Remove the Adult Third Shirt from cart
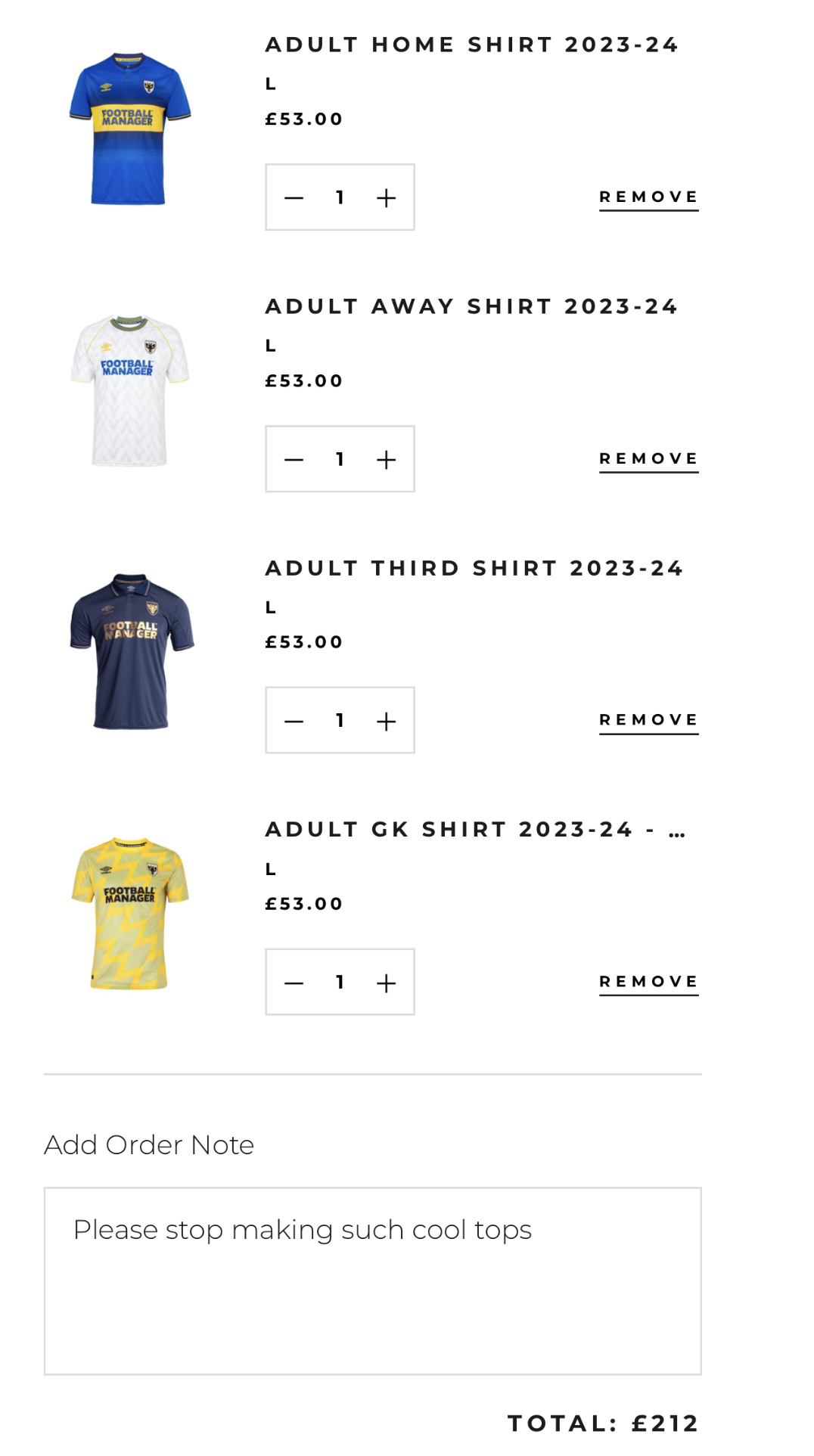Screen dimensions: 814x1456 click(x=648, y=720)
